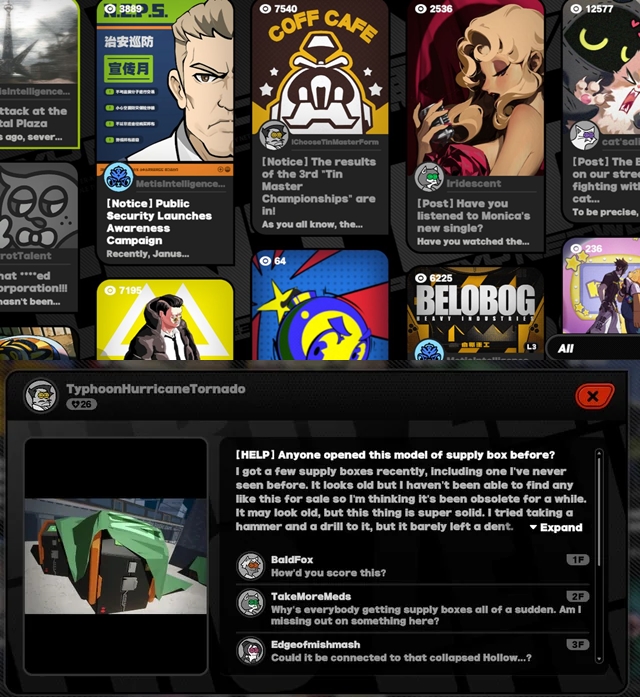Open the Public Security Awareness Campaign post

pos(165,132)
